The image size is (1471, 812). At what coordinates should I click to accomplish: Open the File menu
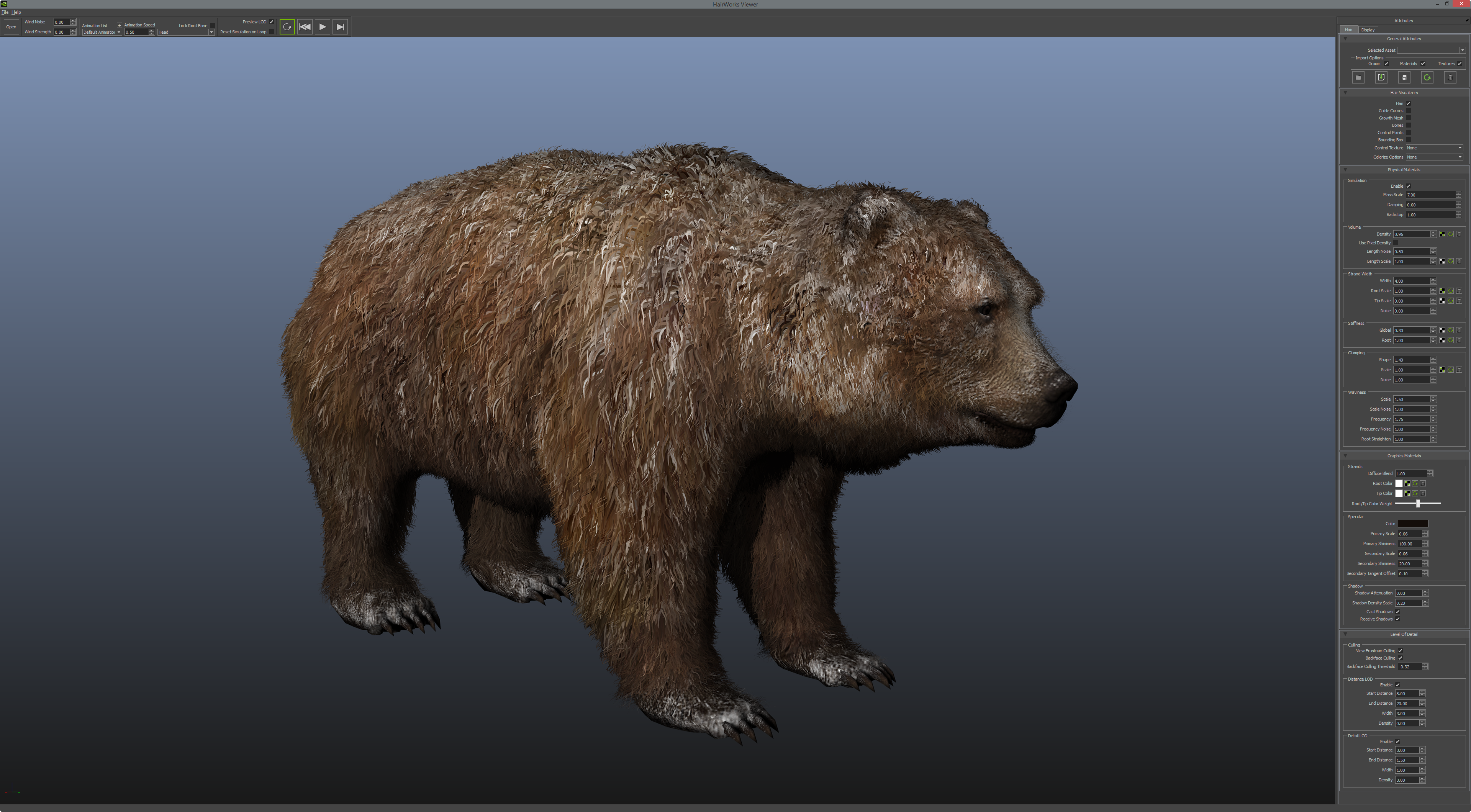(5, 12)
